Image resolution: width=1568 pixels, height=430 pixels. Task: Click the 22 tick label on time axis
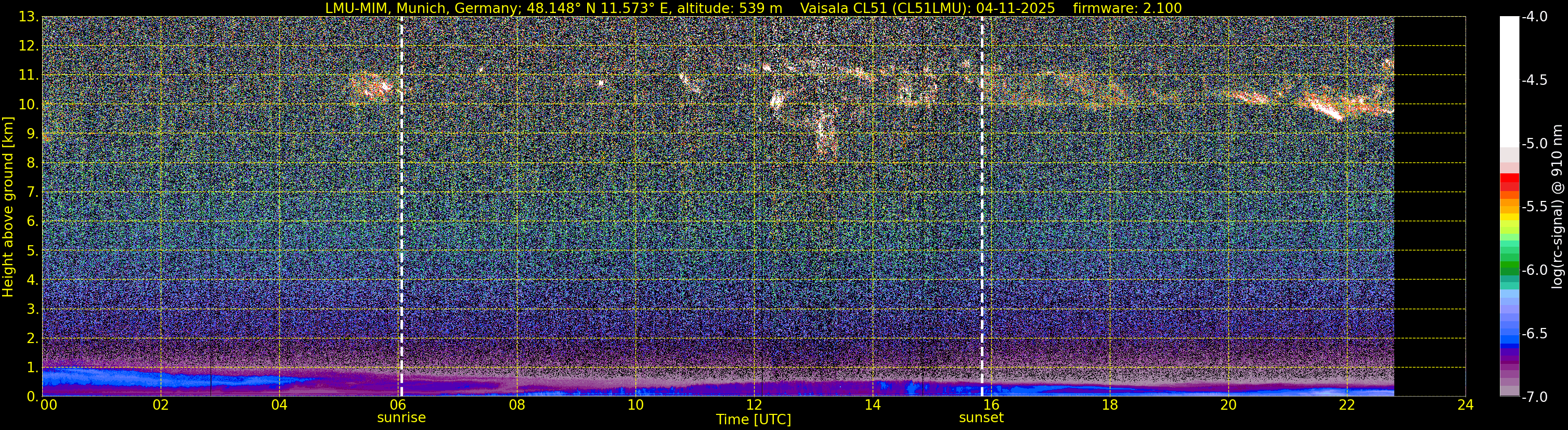click(x=1347, y=406)
